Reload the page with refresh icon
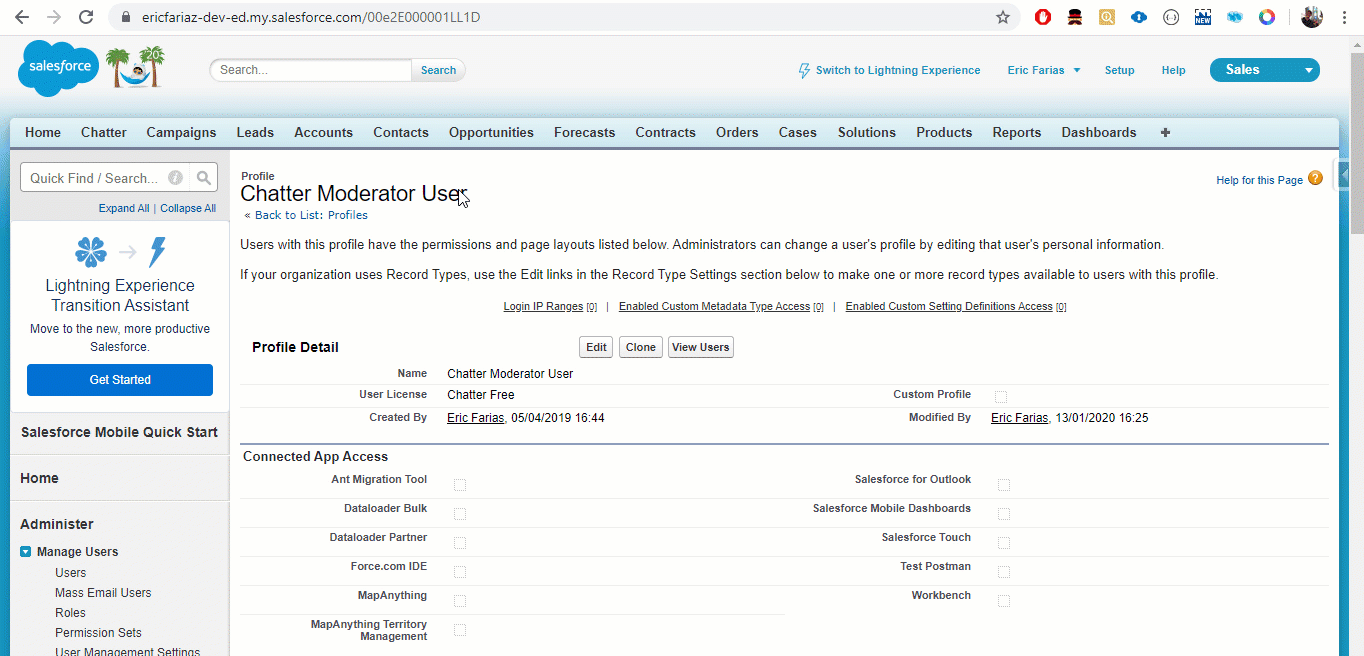Image resolution: width=1364 pixels, height=656 pixels. (x=86, y=17)
